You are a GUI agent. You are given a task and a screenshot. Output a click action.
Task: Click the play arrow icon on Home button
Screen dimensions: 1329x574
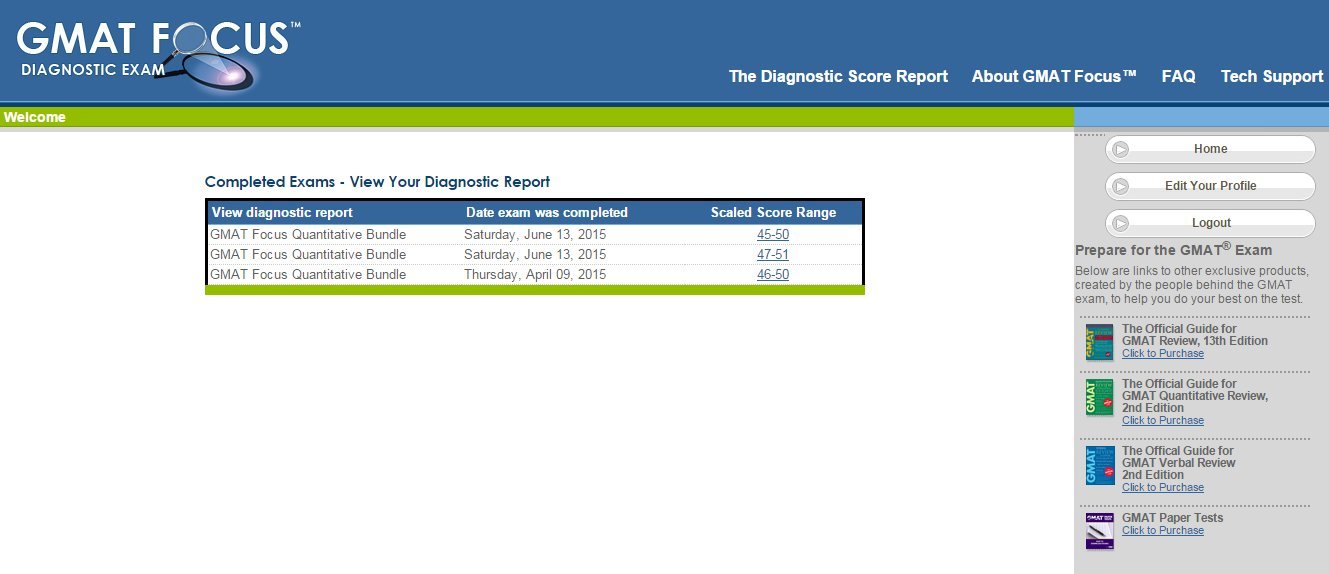click(1121, 149)
